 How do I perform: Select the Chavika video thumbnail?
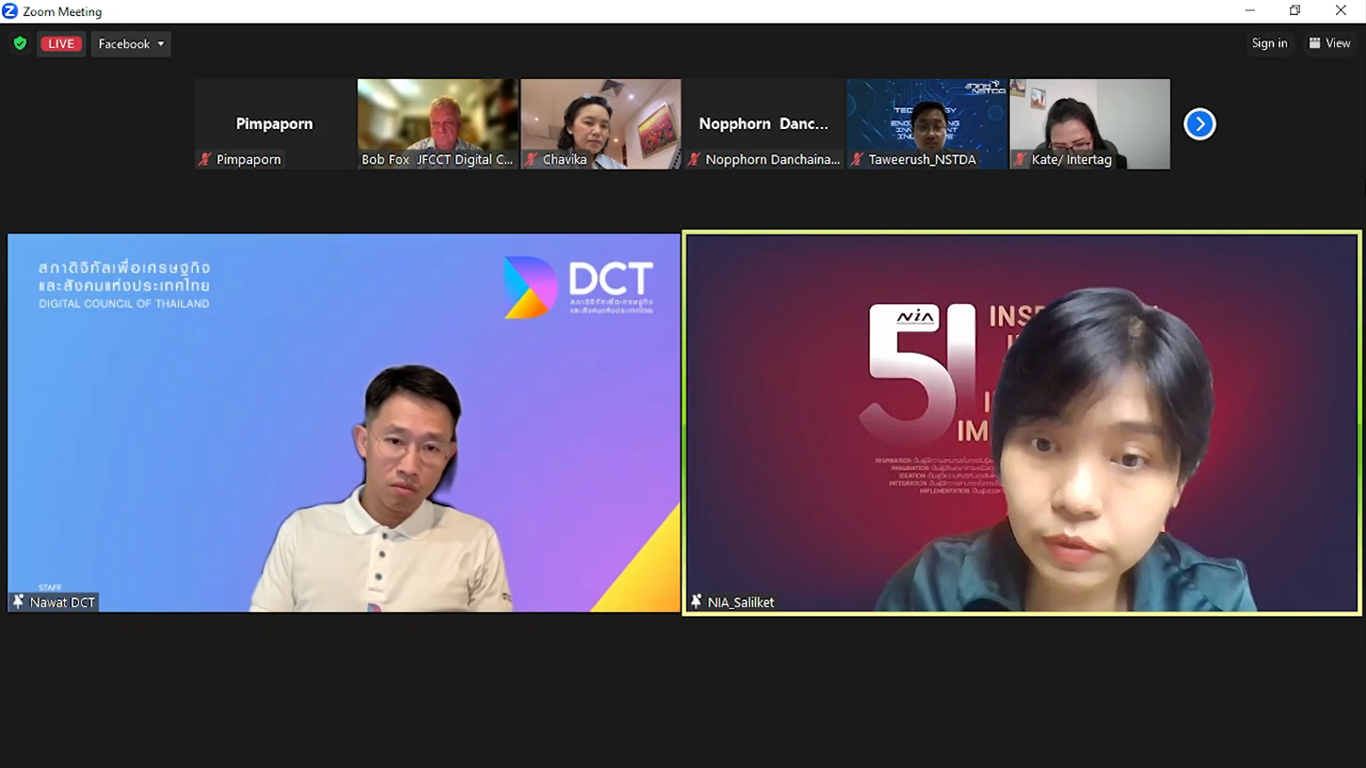pos(601,124)
